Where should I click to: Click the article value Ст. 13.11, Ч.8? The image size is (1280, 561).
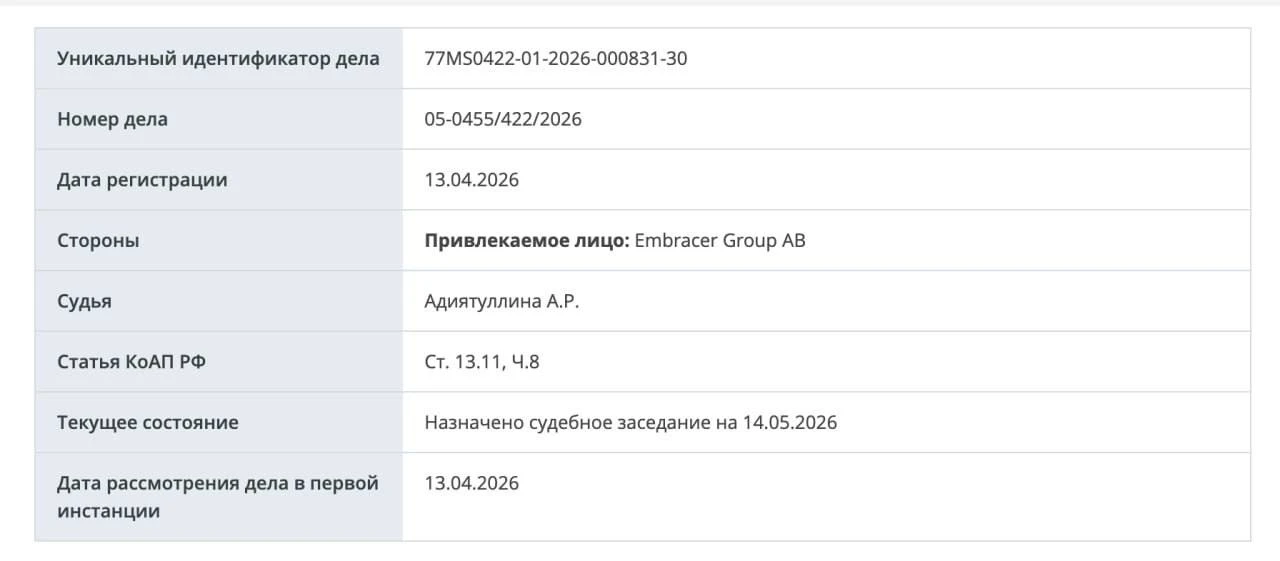pyautogui.click(x=482, y=362)
